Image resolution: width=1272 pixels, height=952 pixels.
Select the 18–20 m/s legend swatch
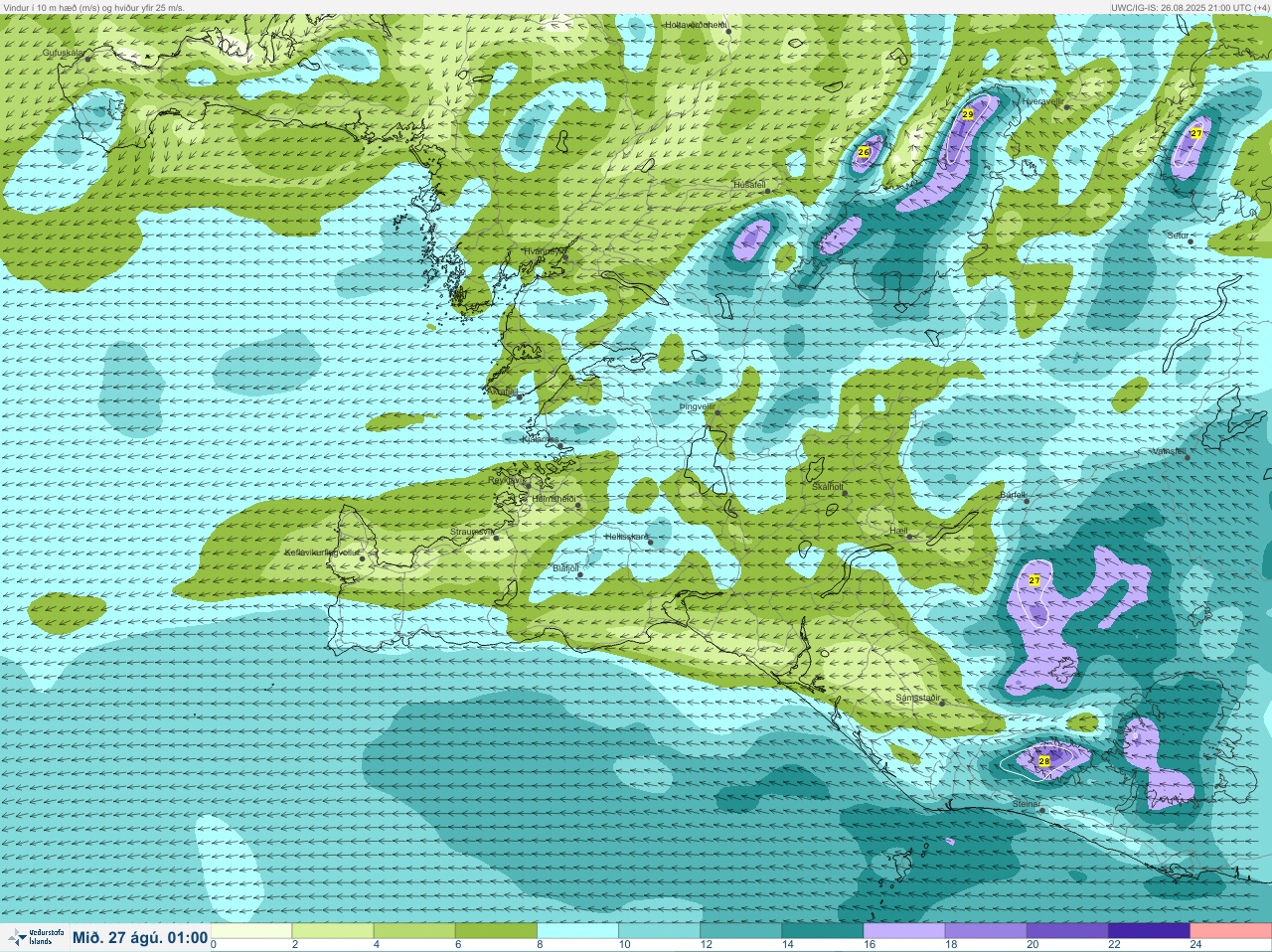click(x=985, y=931)
